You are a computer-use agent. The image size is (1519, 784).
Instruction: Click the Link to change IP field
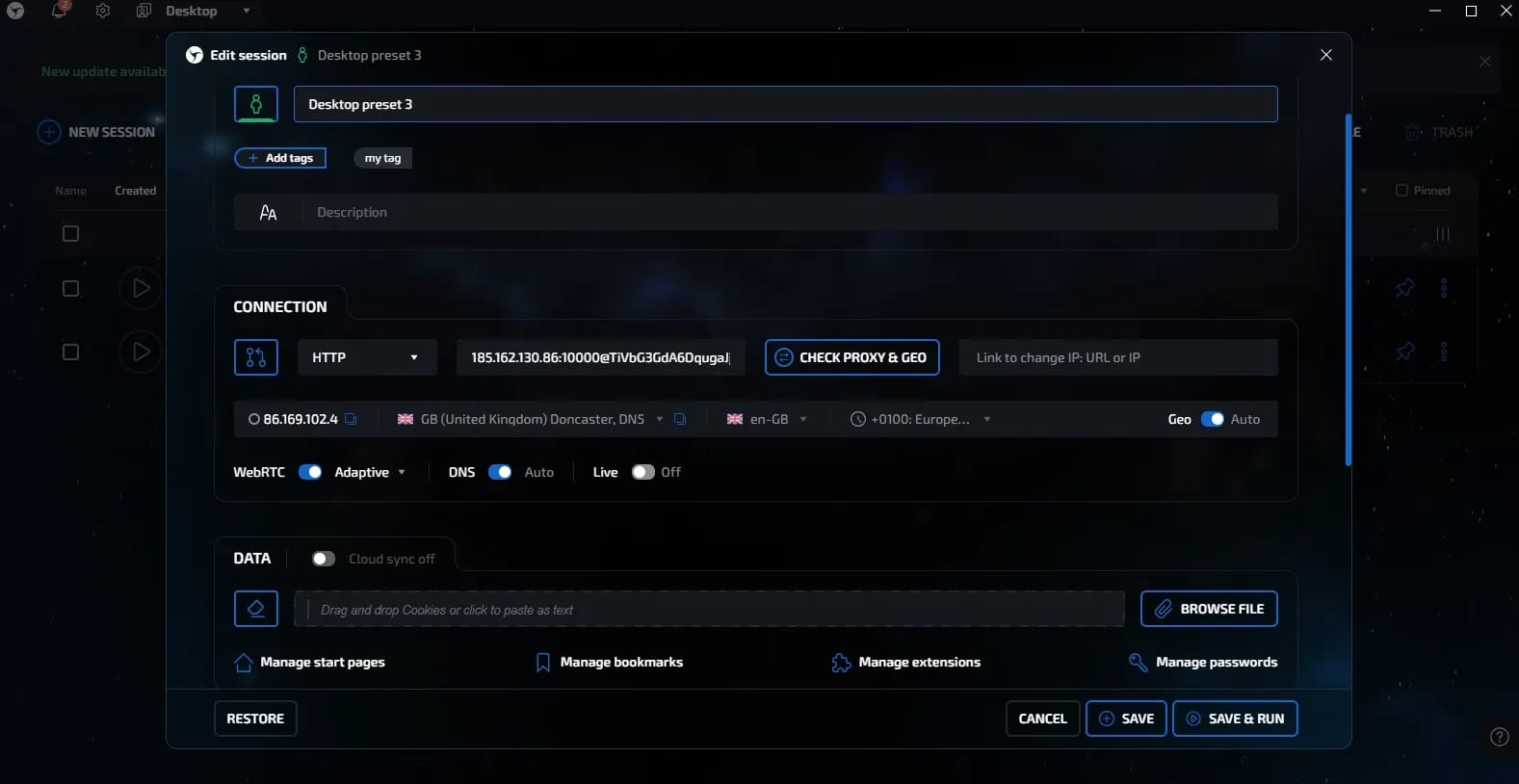1118,357
